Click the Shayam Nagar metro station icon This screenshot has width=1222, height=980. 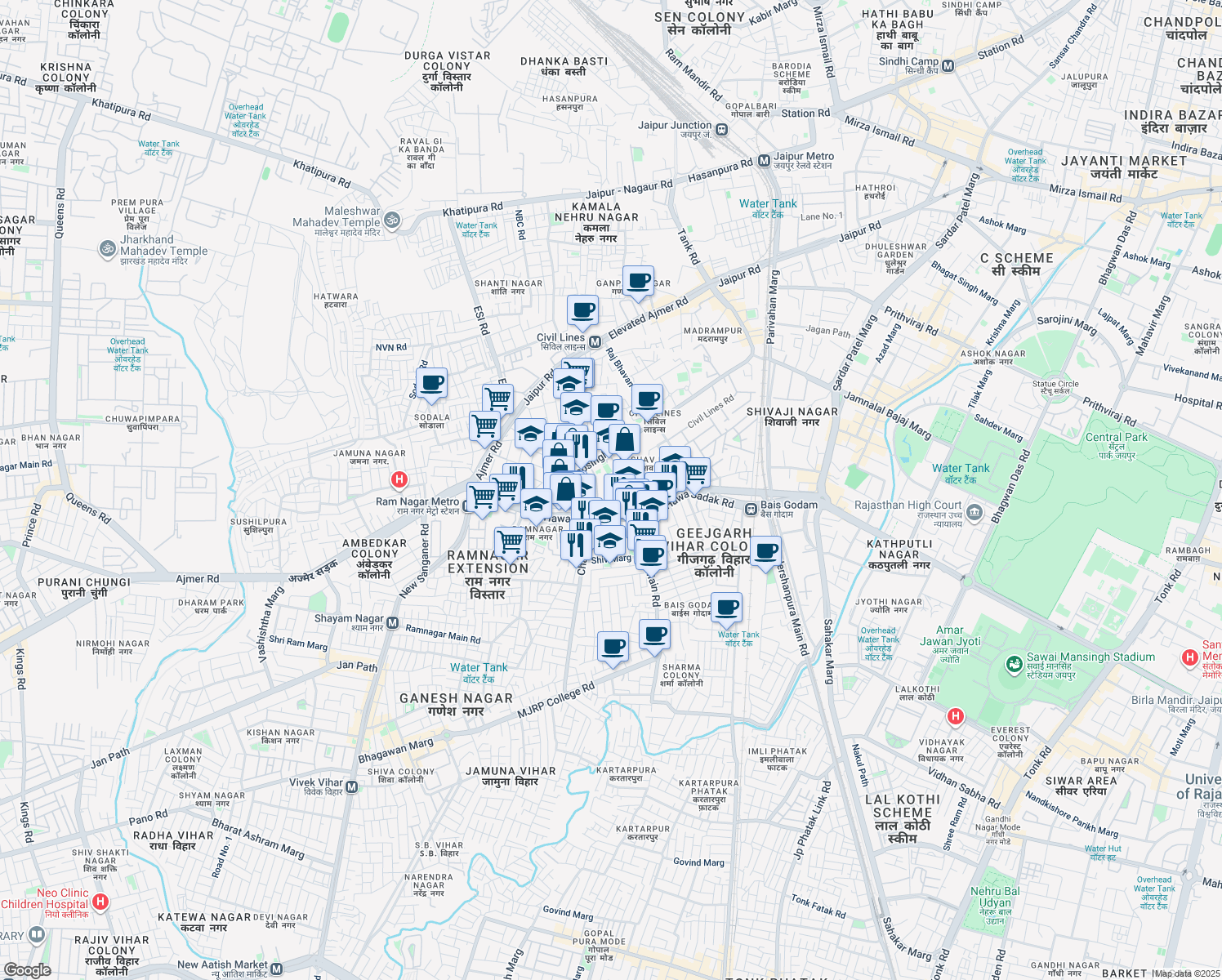392,624
